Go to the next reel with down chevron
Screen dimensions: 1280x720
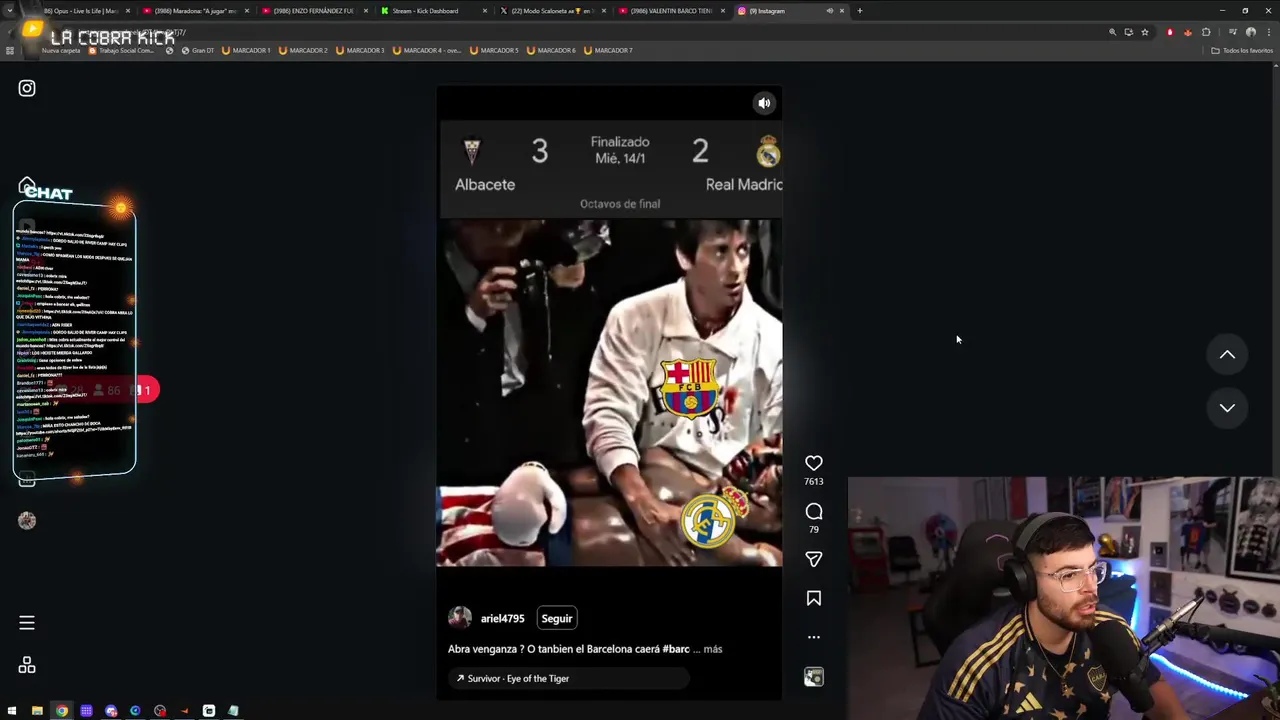point(1227,408)
